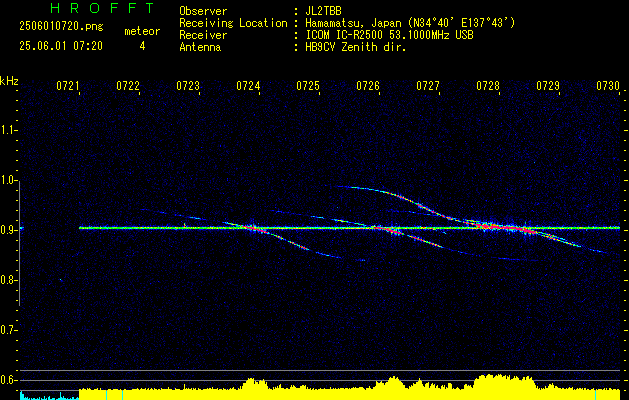Click the ICOM IC-R2500 53.1000MHz USB text
Screen dimensions: 629x400
(389, 35)
